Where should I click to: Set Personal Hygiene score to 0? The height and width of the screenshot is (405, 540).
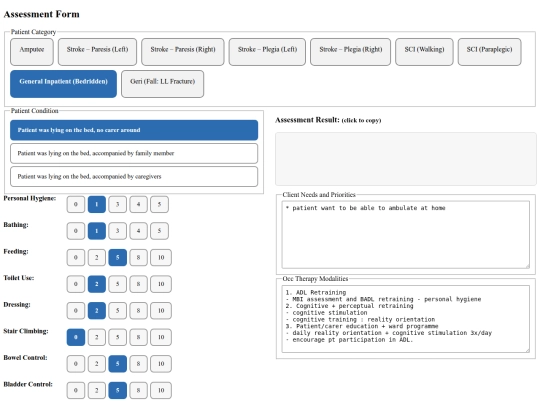(x=76, y=205)
